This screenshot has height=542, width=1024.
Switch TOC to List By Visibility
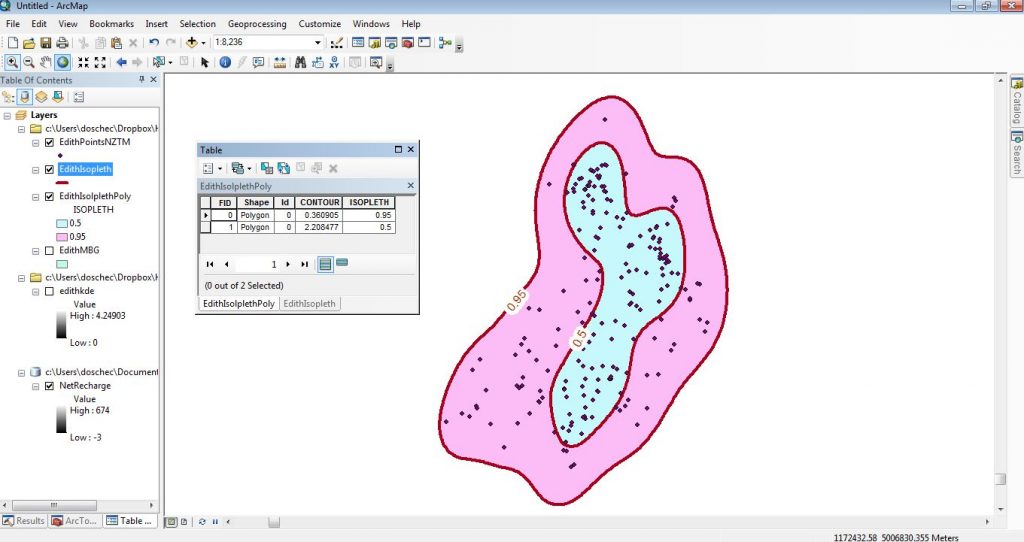click(41, 97)
